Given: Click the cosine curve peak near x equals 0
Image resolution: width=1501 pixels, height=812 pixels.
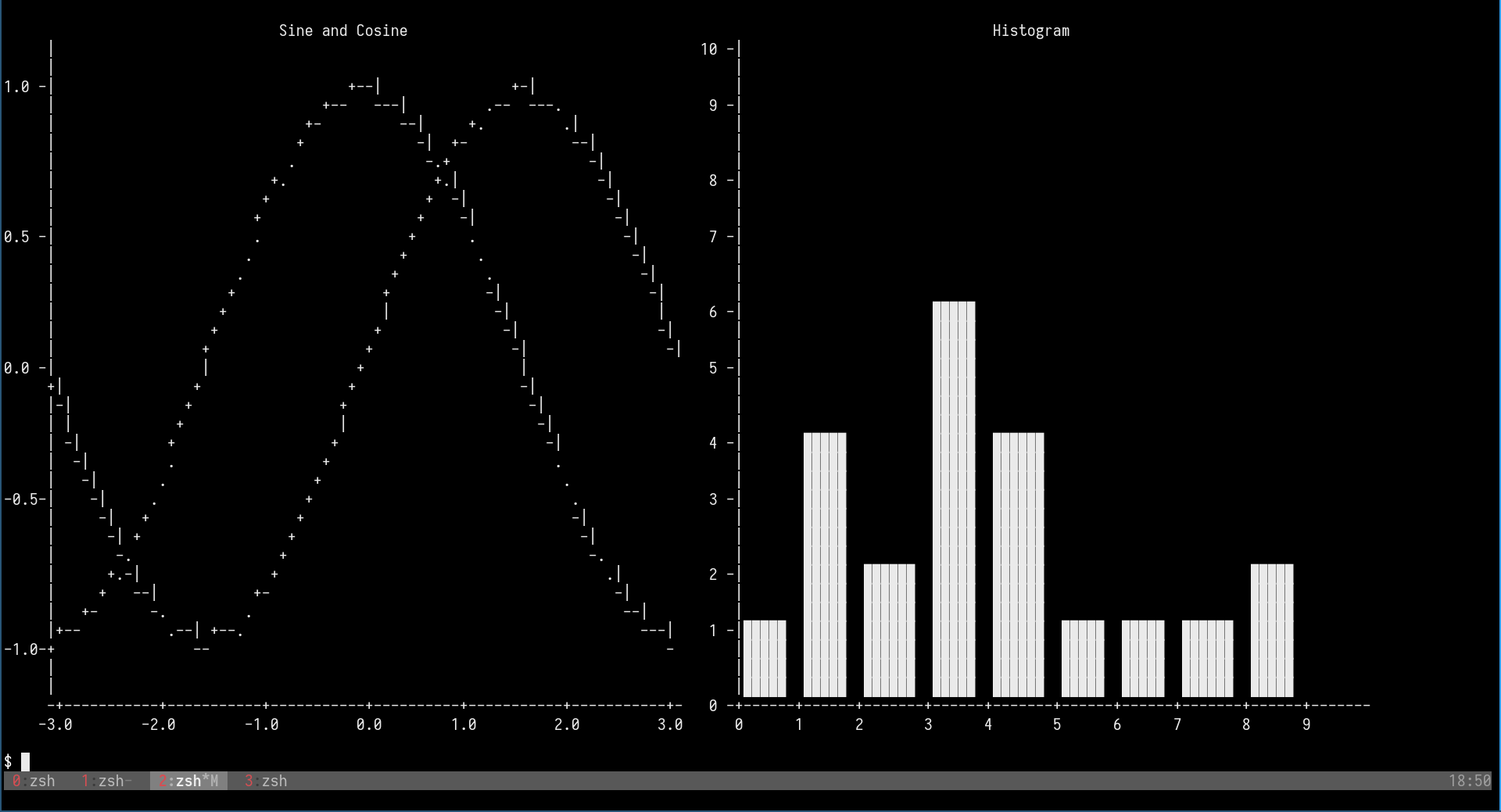Looking at the screenshot, I should pyautogui.click(x=364, y=86).
